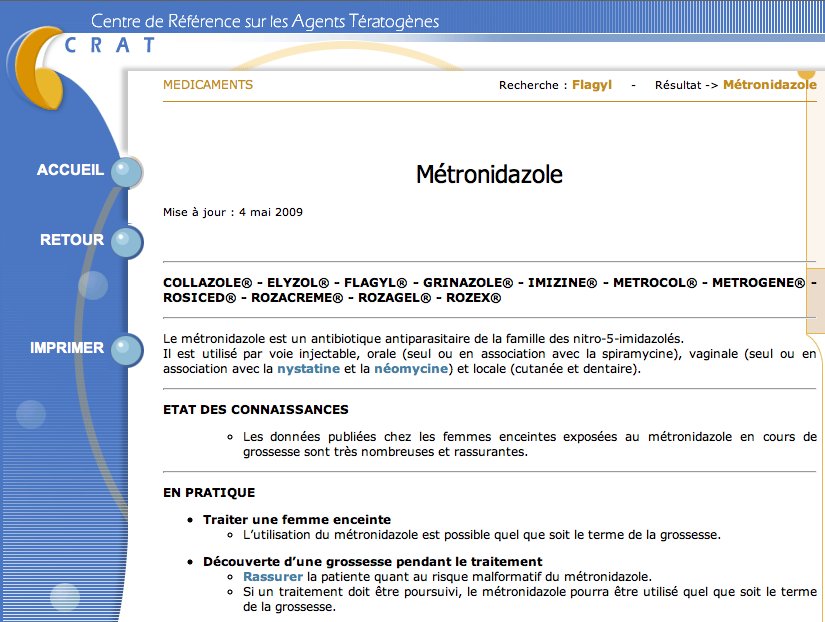This screenshot has width=825, height=622.
Task: Click the blue bubble beside ACCUEIL
Action: 127,172
